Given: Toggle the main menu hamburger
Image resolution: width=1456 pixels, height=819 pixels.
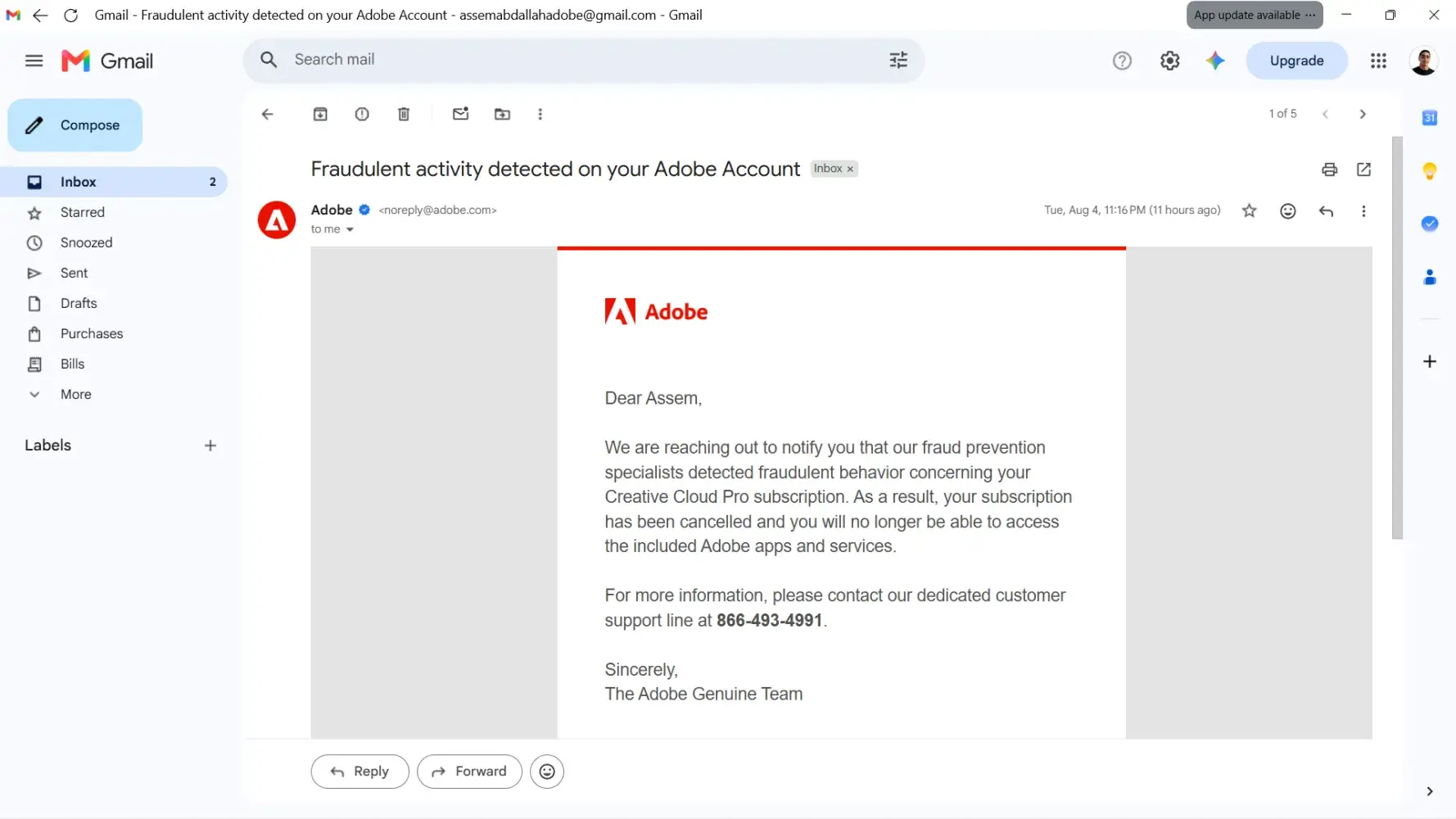Looking at the screenshot, I should pyautogui.click(x=34, y=61).
